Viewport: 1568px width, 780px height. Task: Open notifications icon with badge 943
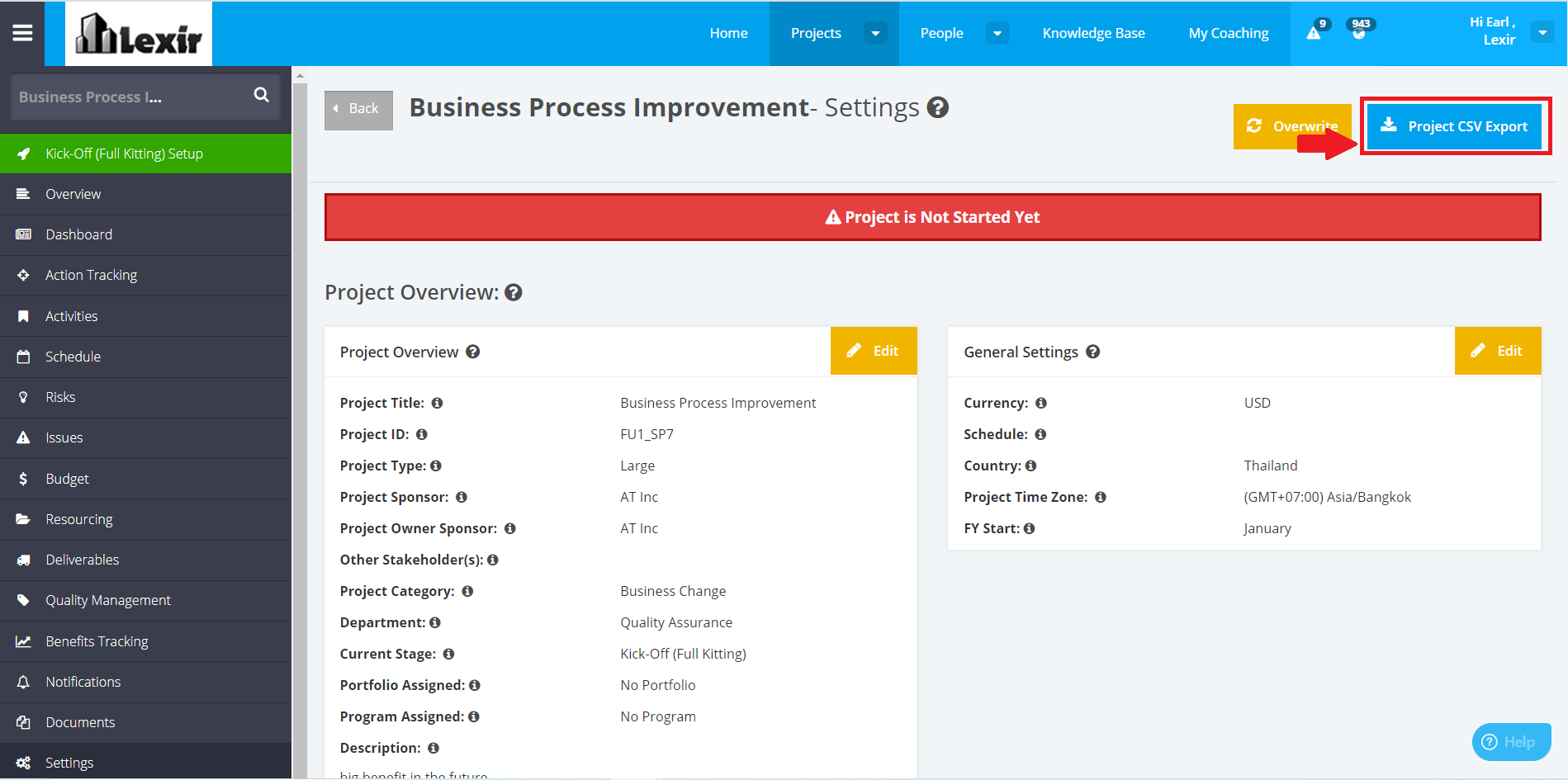(x=1358, y=31)
